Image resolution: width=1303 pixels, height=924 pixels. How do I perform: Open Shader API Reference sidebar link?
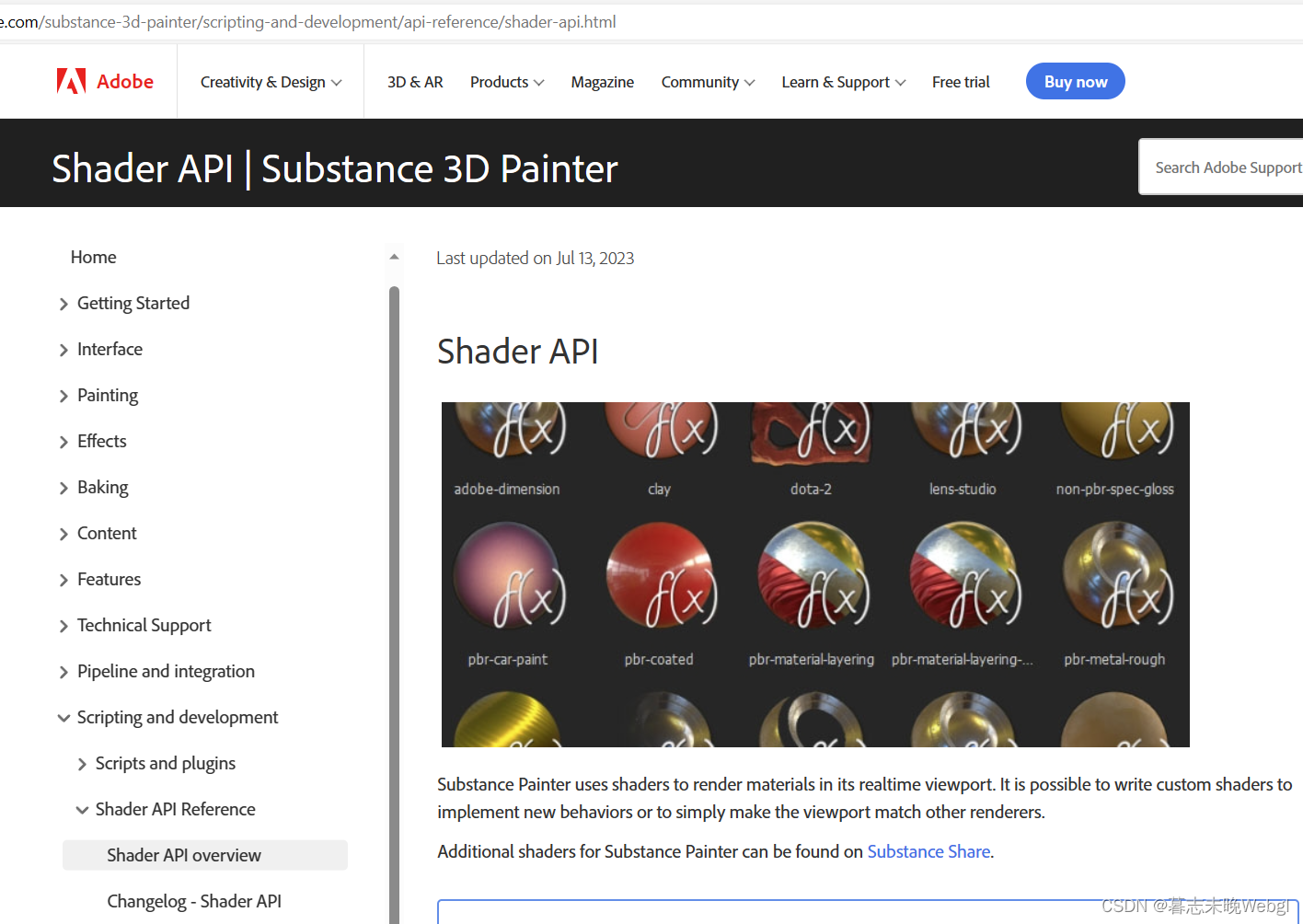176,809
